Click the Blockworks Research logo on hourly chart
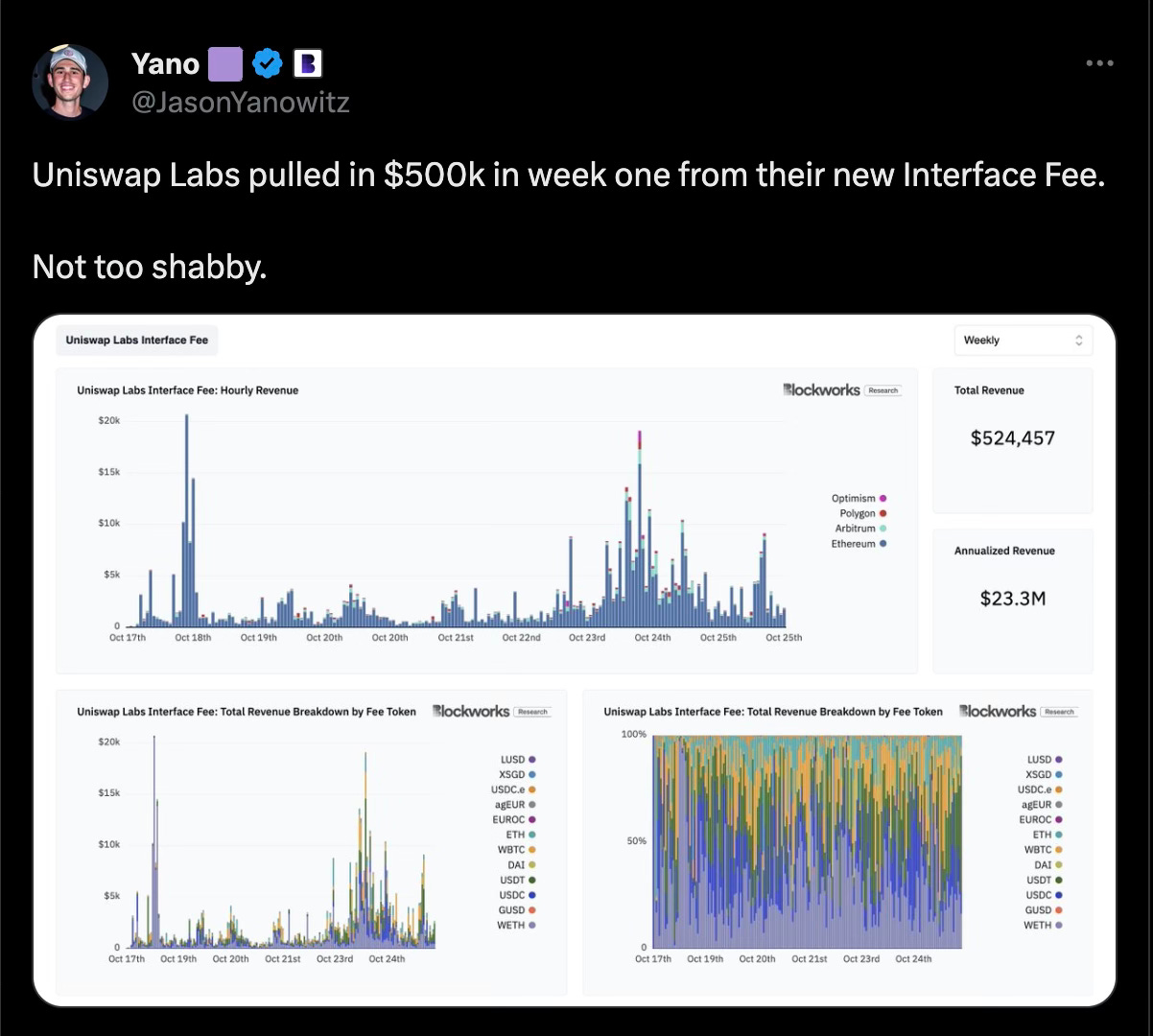The width and height of the screenshot is (1153, 1036). click(x=841, y=390)
